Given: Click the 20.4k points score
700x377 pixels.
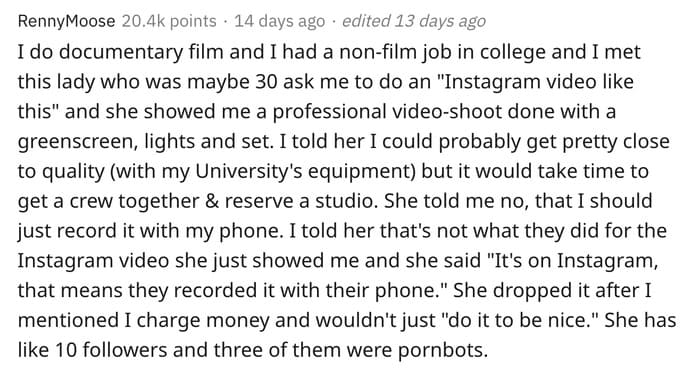Looking at the screenshot, I should pos(169,21).
